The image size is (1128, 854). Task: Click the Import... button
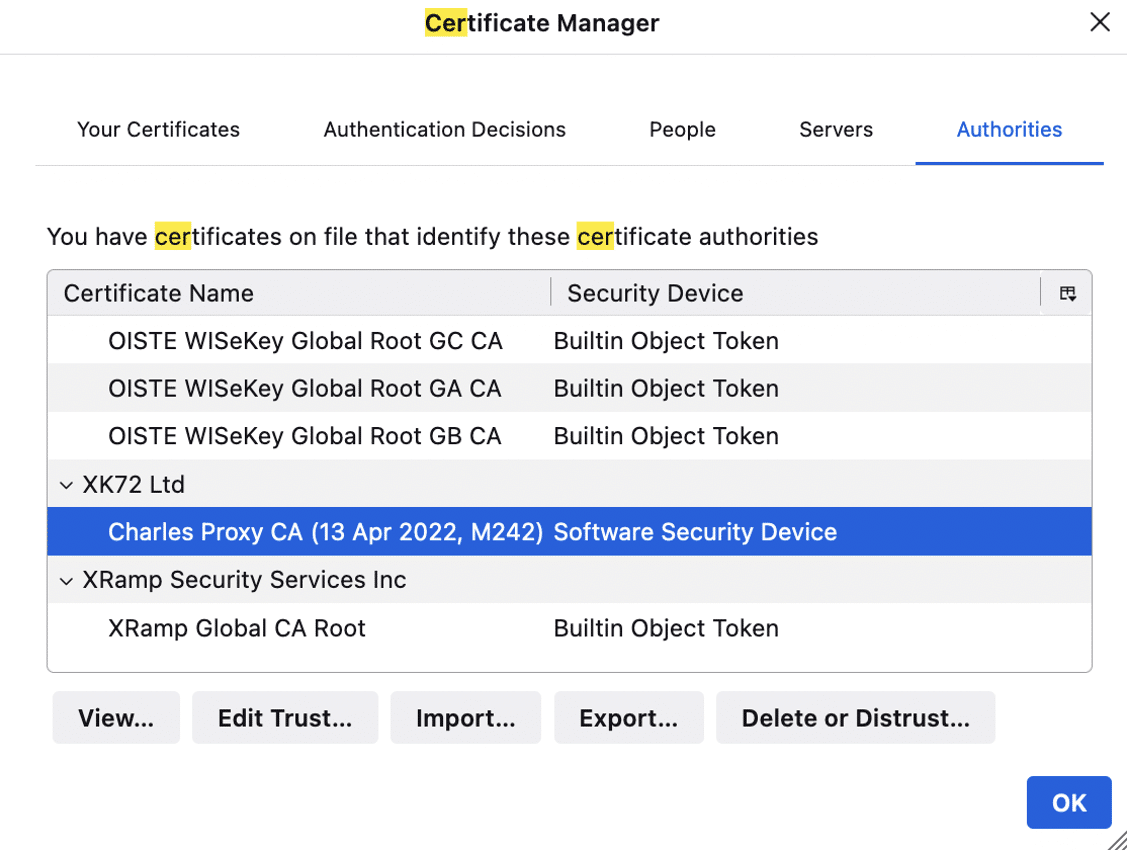(465, 717)
